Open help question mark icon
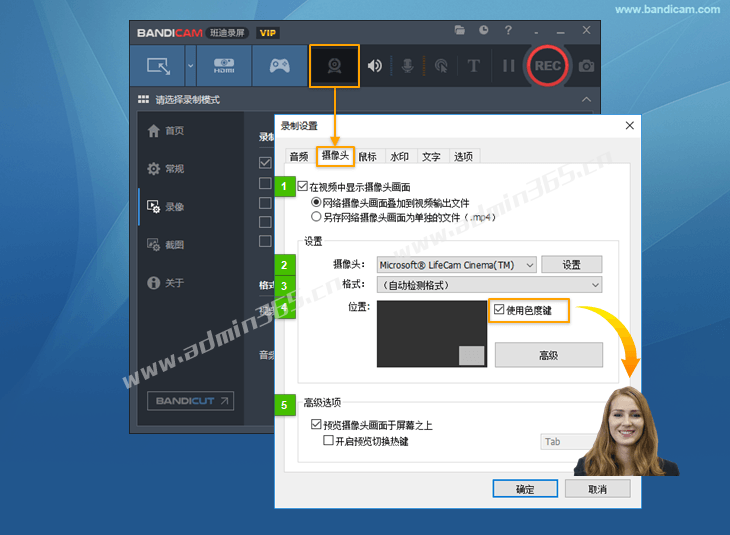Viewport: 730px width, 535px height. pyautogui.click(x=508, y=30)
